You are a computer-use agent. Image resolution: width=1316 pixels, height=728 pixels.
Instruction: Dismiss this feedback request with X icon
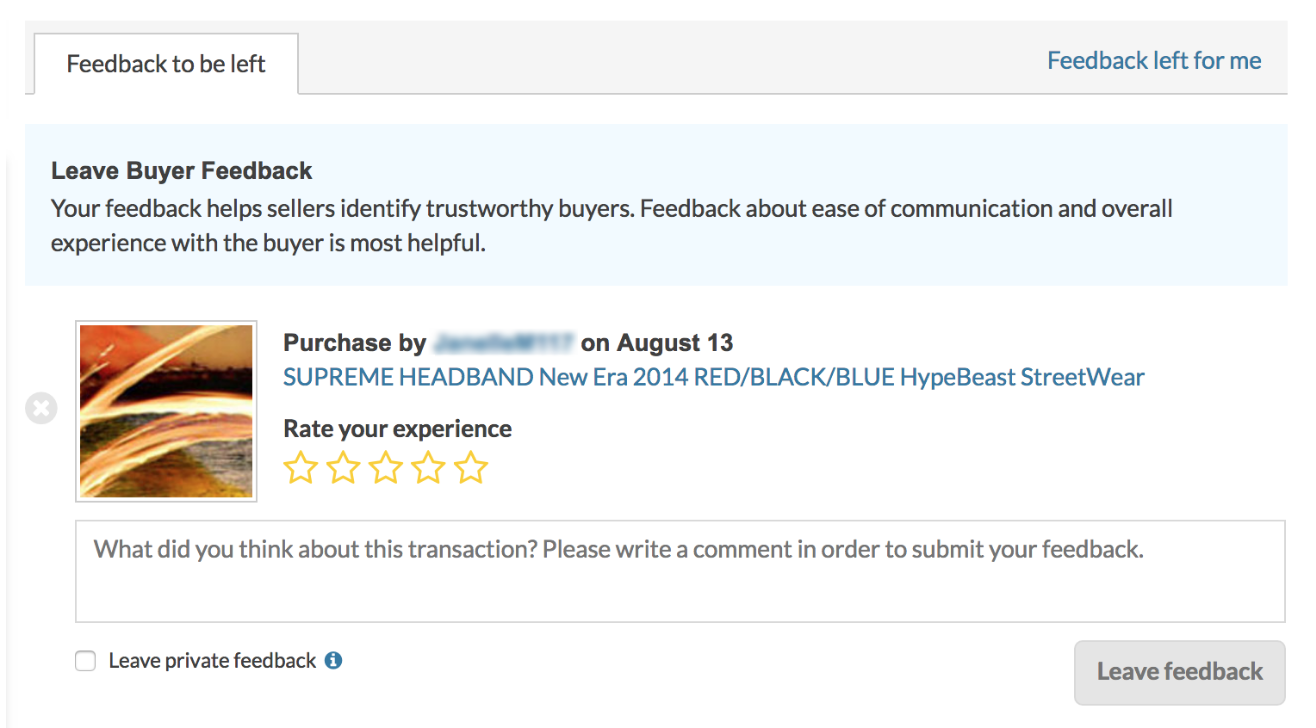41,408
